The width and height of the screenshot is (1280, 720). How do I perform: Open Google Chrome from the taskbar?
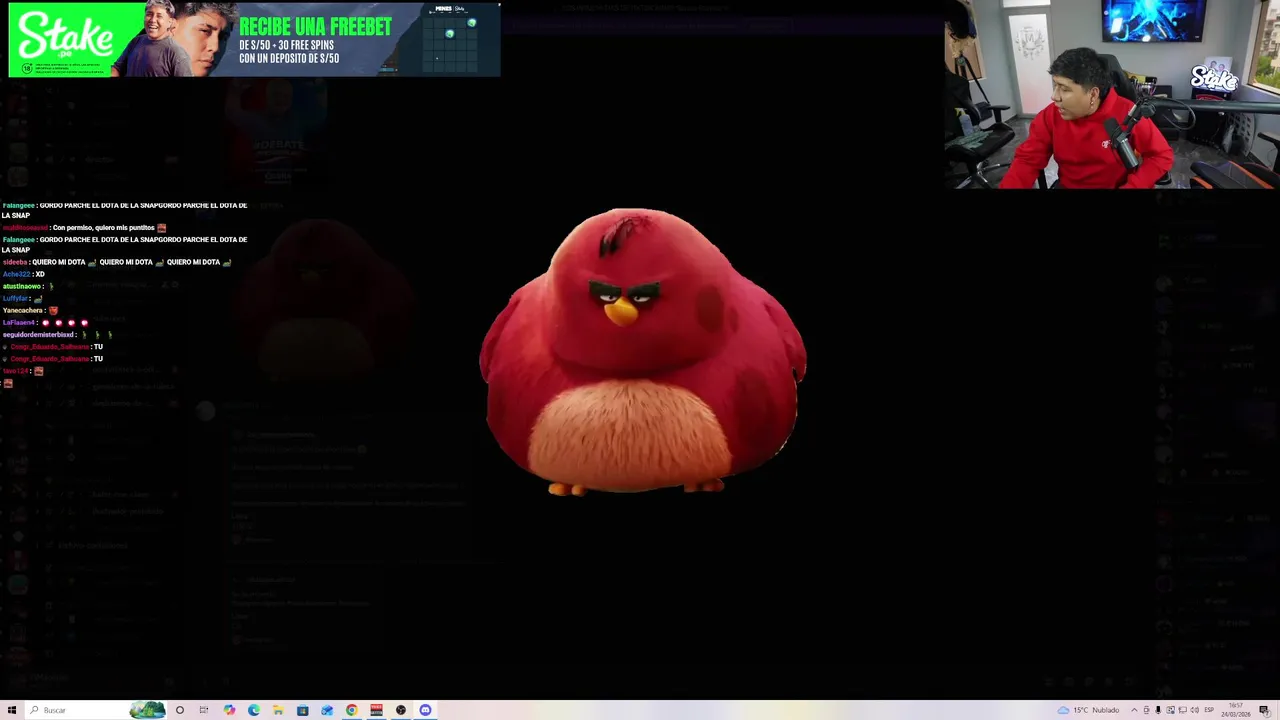[x=352, y=710]
